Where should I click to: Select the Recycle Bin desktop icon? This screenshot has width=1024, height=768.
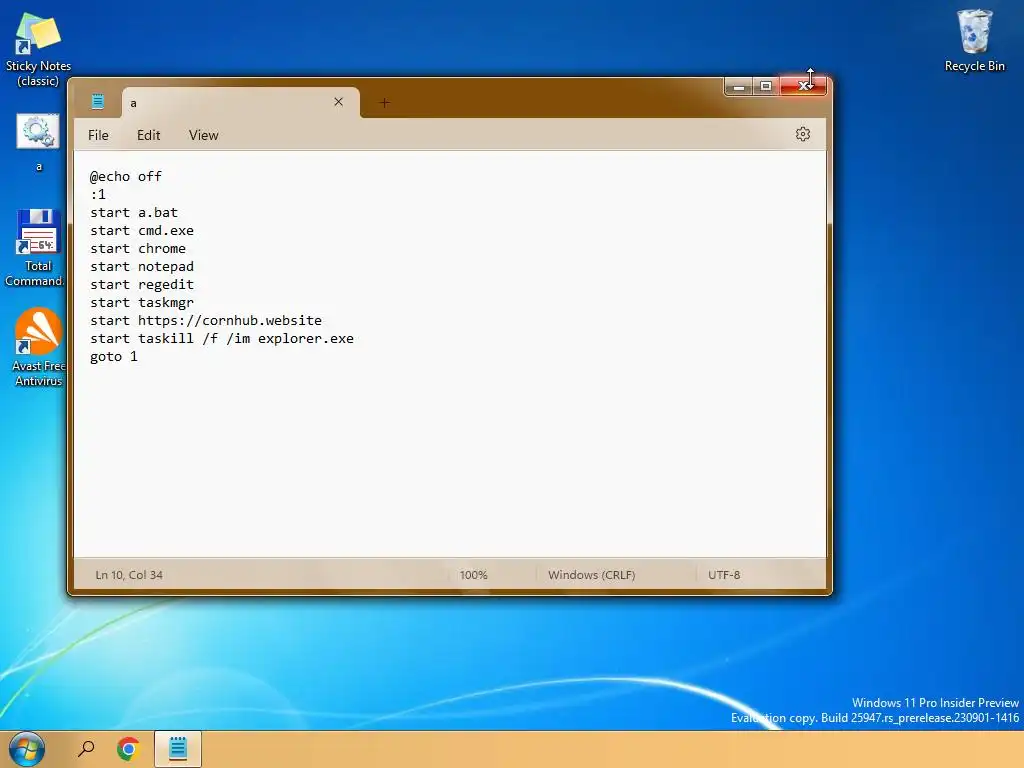tap(974, 40)
